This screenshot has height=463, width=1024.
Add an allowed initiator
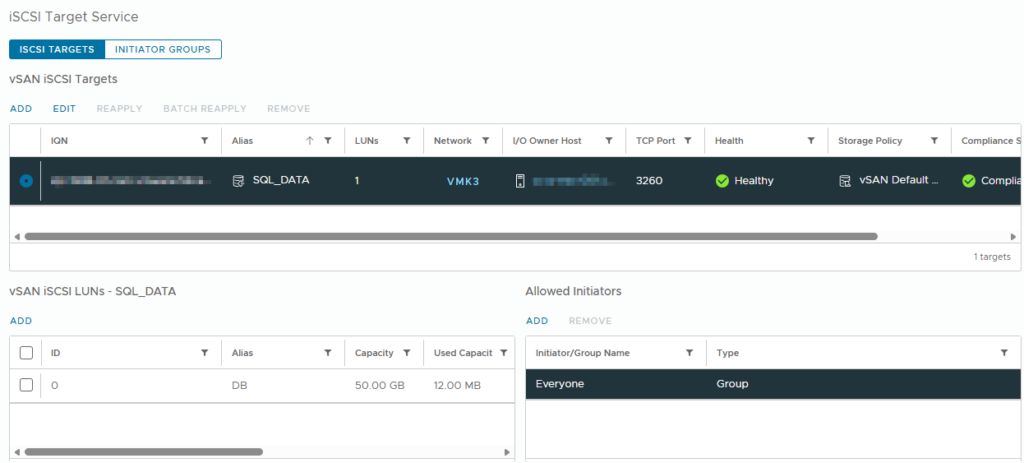coord(537,321)
